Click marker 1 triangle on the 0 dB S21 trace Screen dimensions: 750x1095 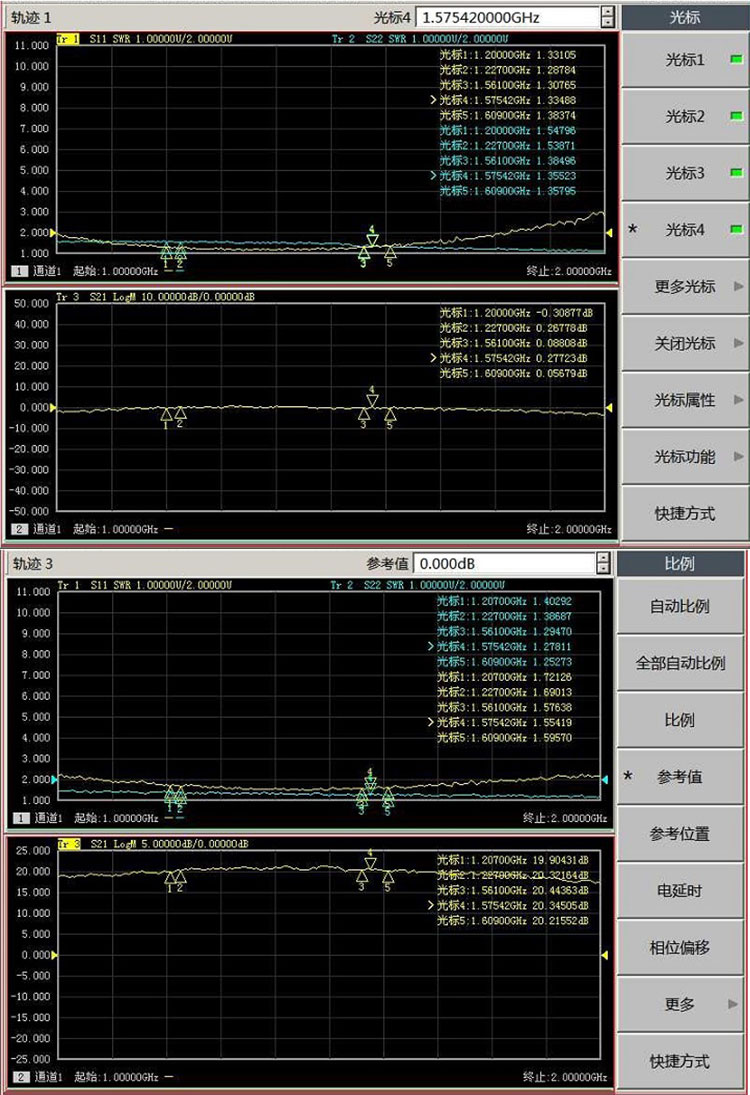click(x=166, y=413)
